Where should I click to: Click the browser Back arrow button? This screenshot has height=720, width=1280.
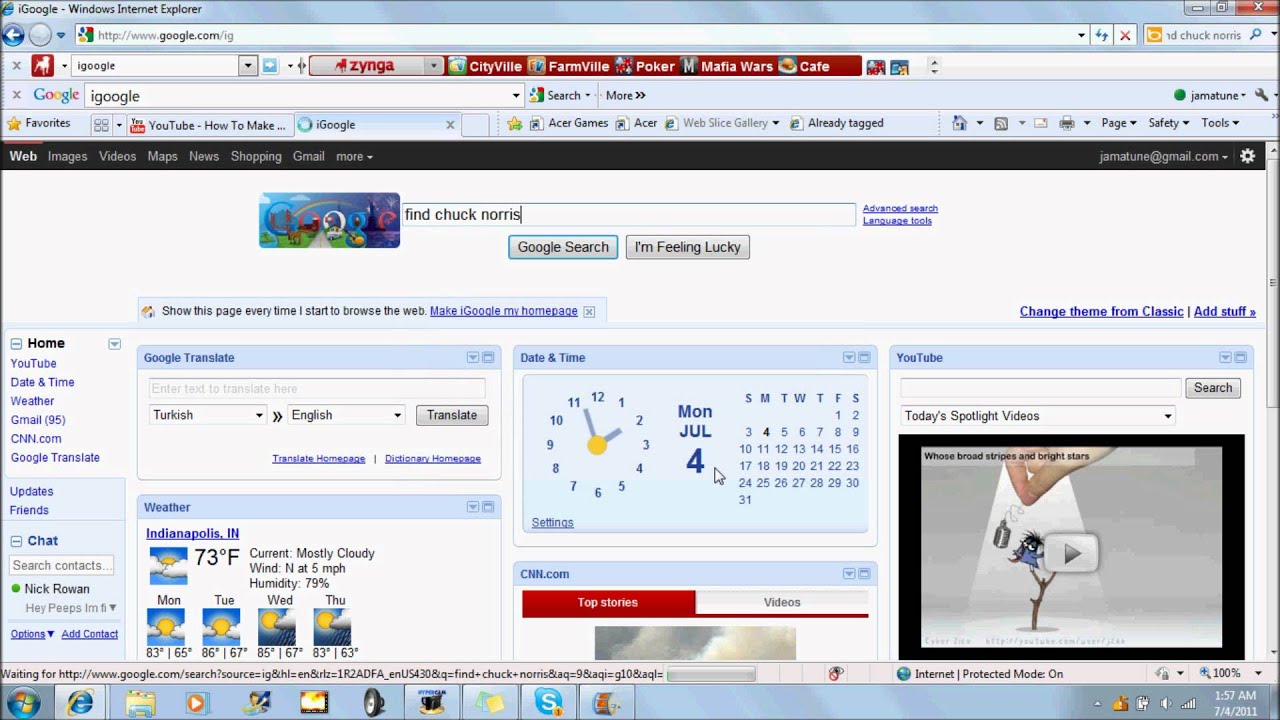[13, 35]
